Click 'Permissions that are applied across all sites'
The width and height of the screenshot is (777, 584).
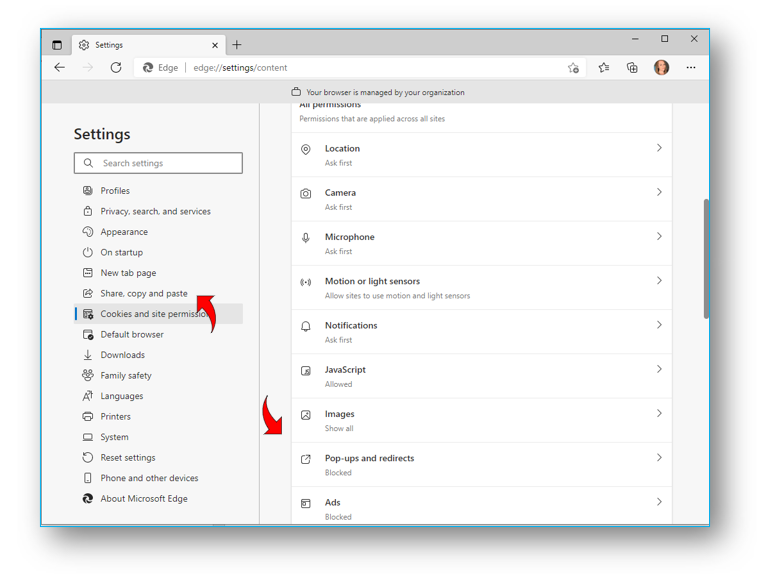[x=372, y=119]
